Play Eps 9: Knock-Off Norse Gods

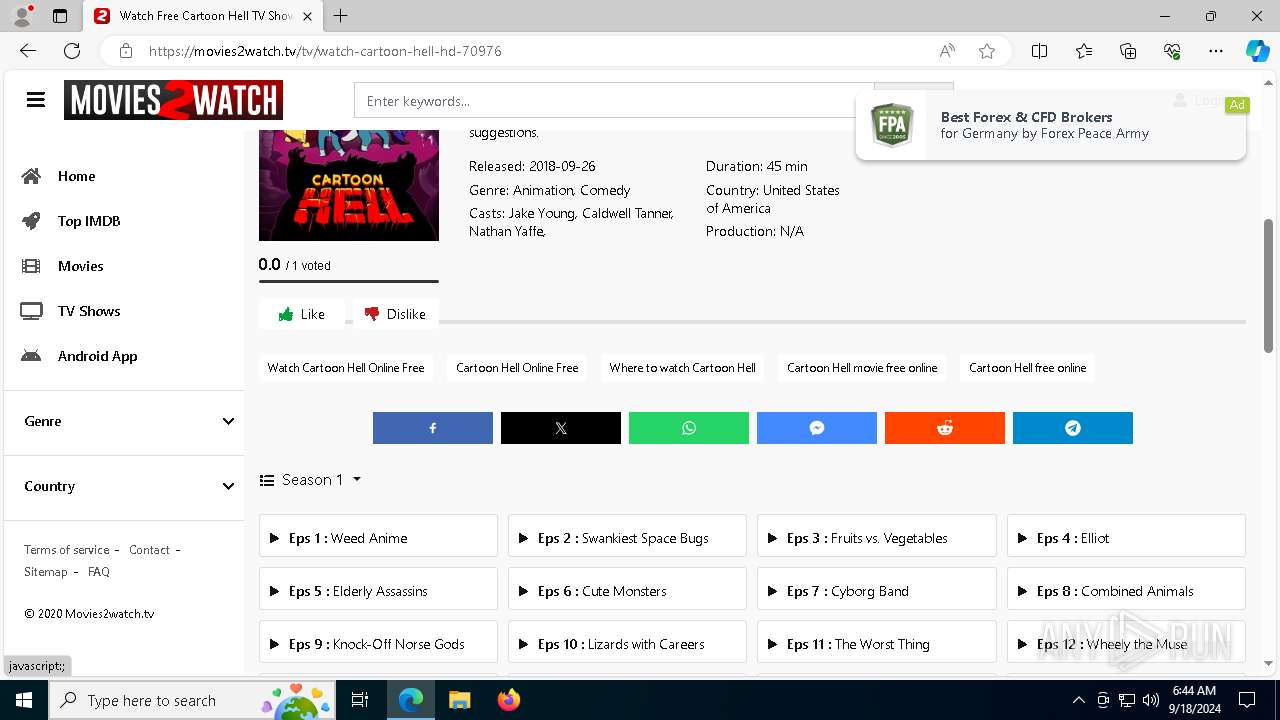pos(378,642)
